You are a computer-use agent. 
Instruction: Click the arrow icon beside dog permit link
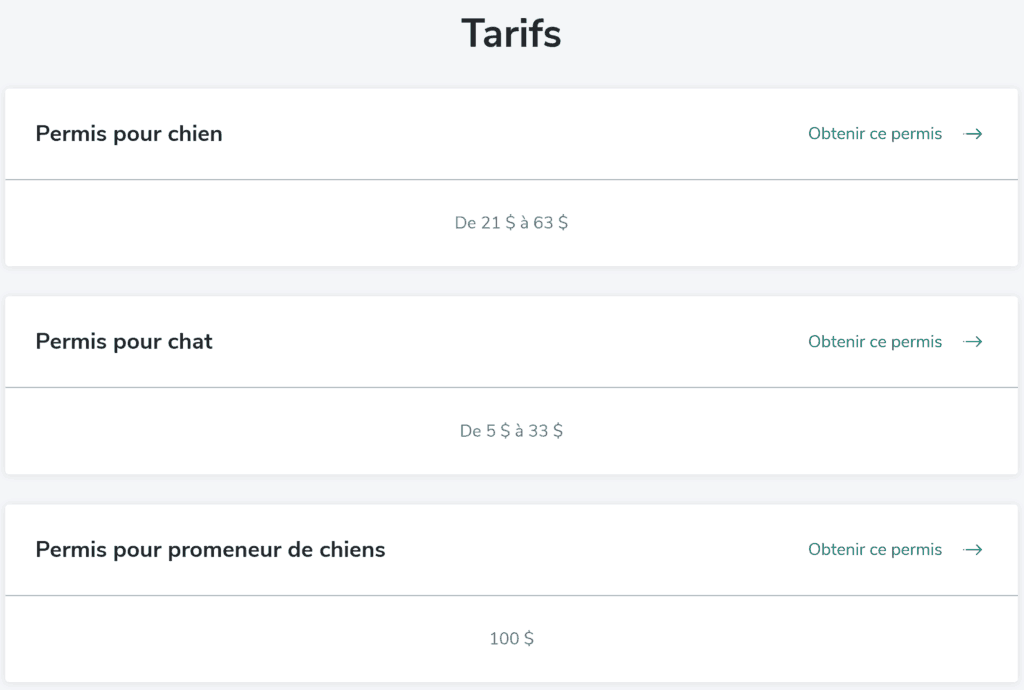tap(972, 134)
